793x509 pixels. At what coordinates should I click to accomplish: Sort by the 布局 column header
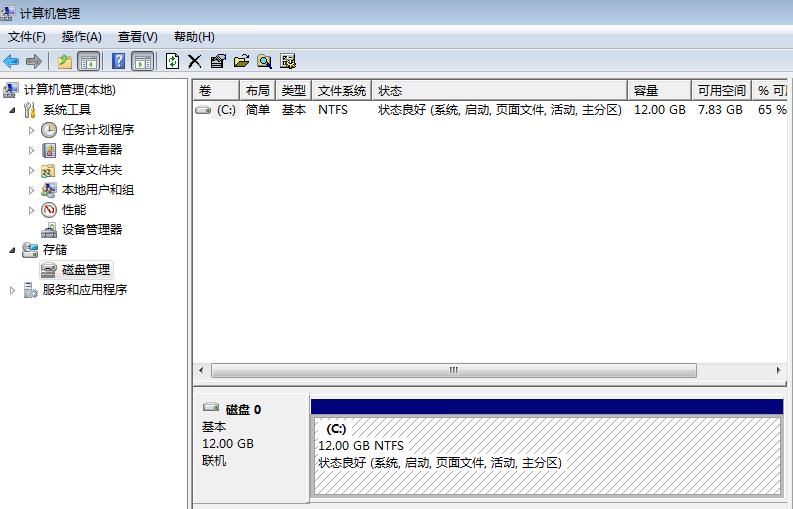click(257, 91)
